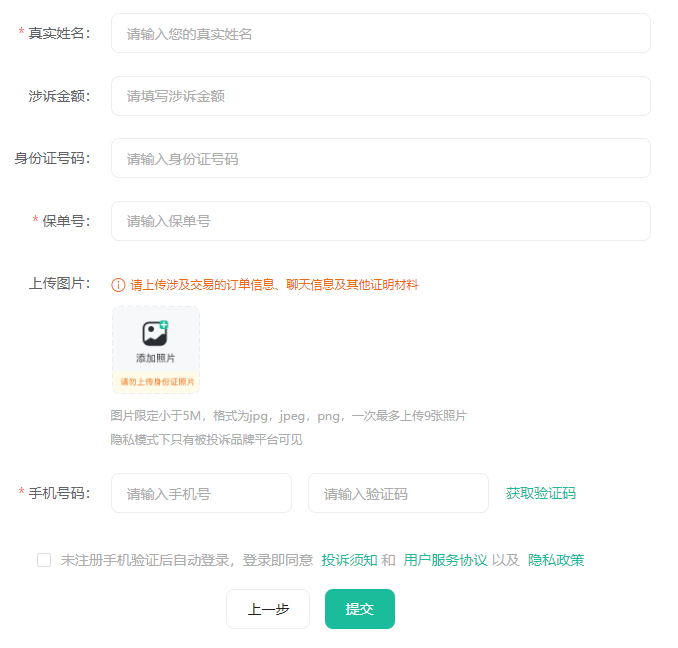Click the red upload instruction text

coord(275,285)
